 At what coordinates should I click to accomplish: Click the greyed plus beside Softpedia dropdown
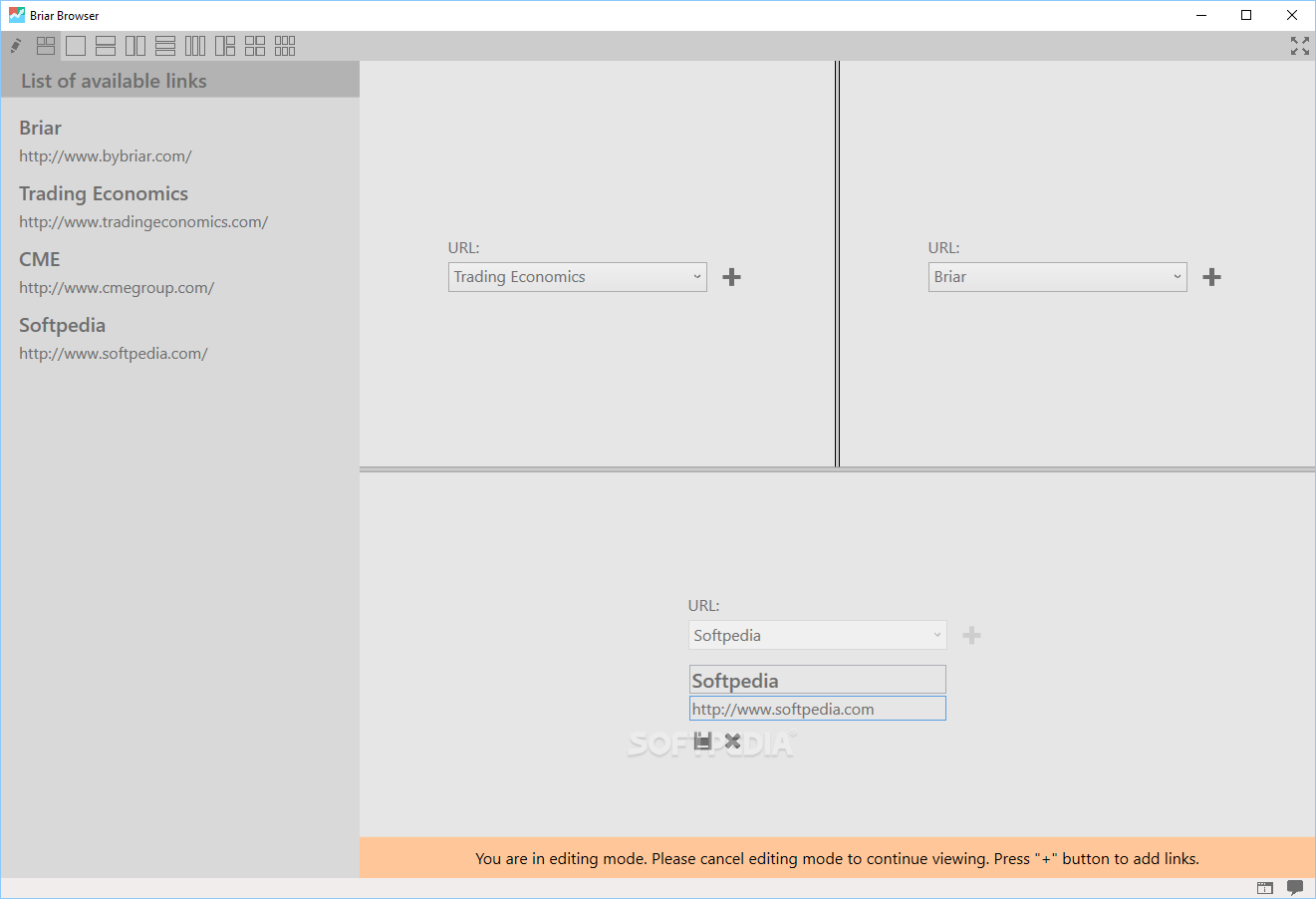[x=972, y=635]
